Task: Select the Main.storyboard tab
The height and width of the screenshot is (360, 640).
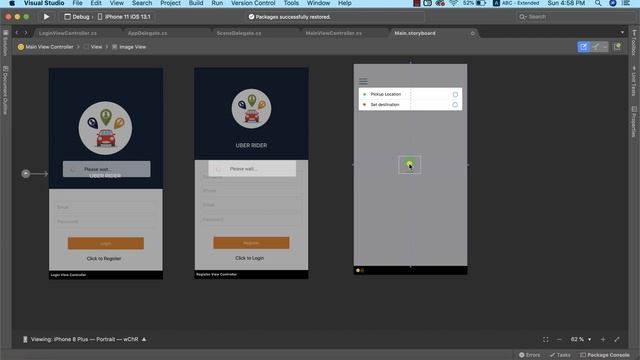Action: (x=415, y=33)
